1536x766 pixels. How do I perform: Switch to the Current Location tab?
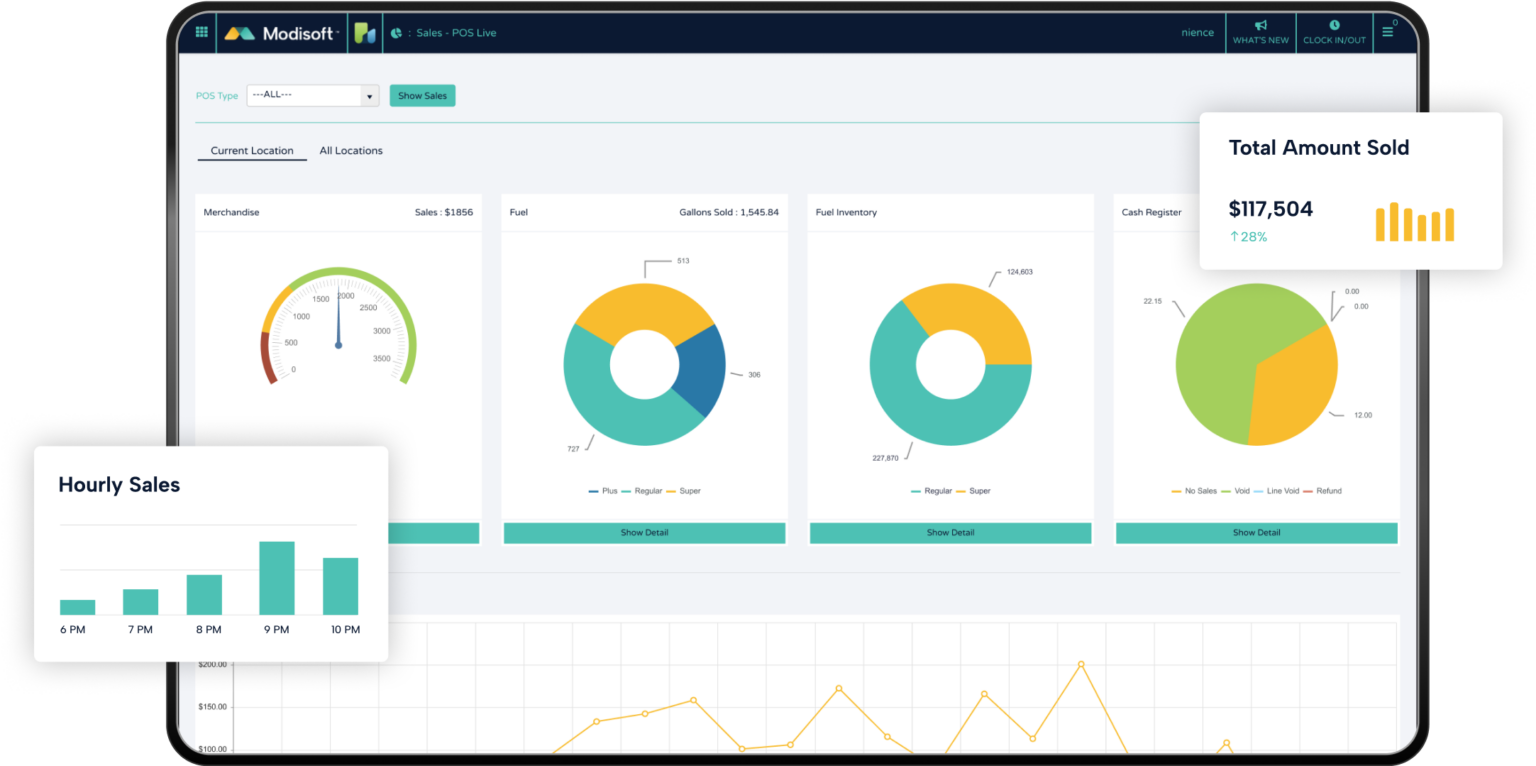(252, 151)
